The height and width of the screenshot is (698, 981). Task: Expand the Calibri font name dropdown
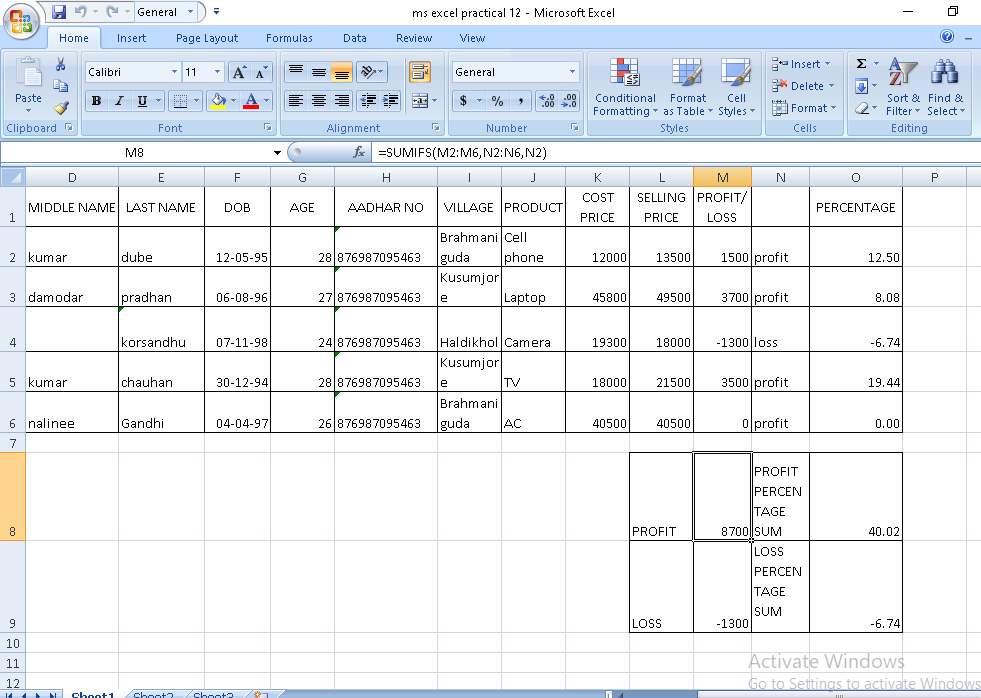click(174, 72)
